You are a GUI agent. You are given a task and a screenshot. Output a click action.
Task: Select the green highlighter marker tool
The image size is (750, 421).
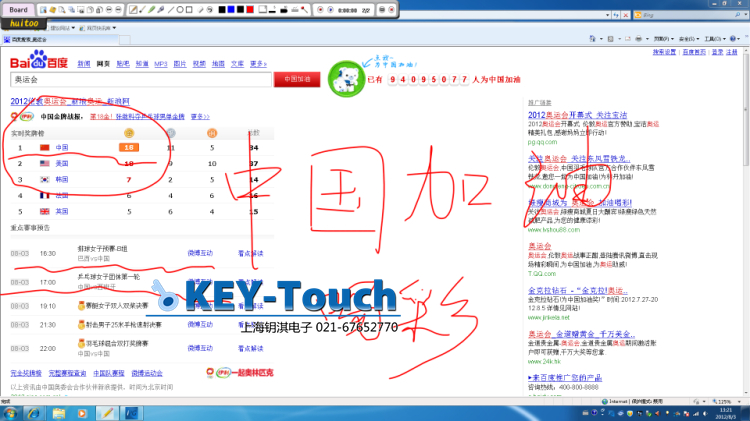click(152, 10)
